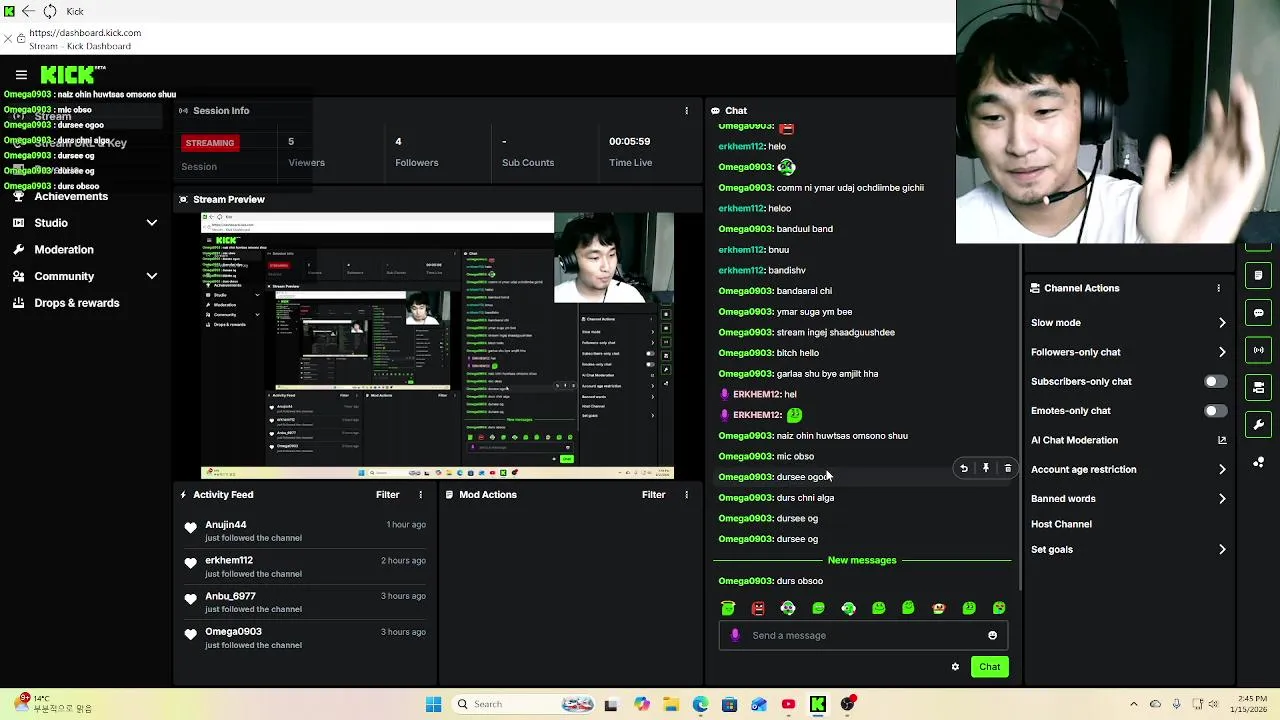Viewport: 1280px width, 720px height.
Task: Click the Stream Preview video thumbnail
Action: pos(437,346)
